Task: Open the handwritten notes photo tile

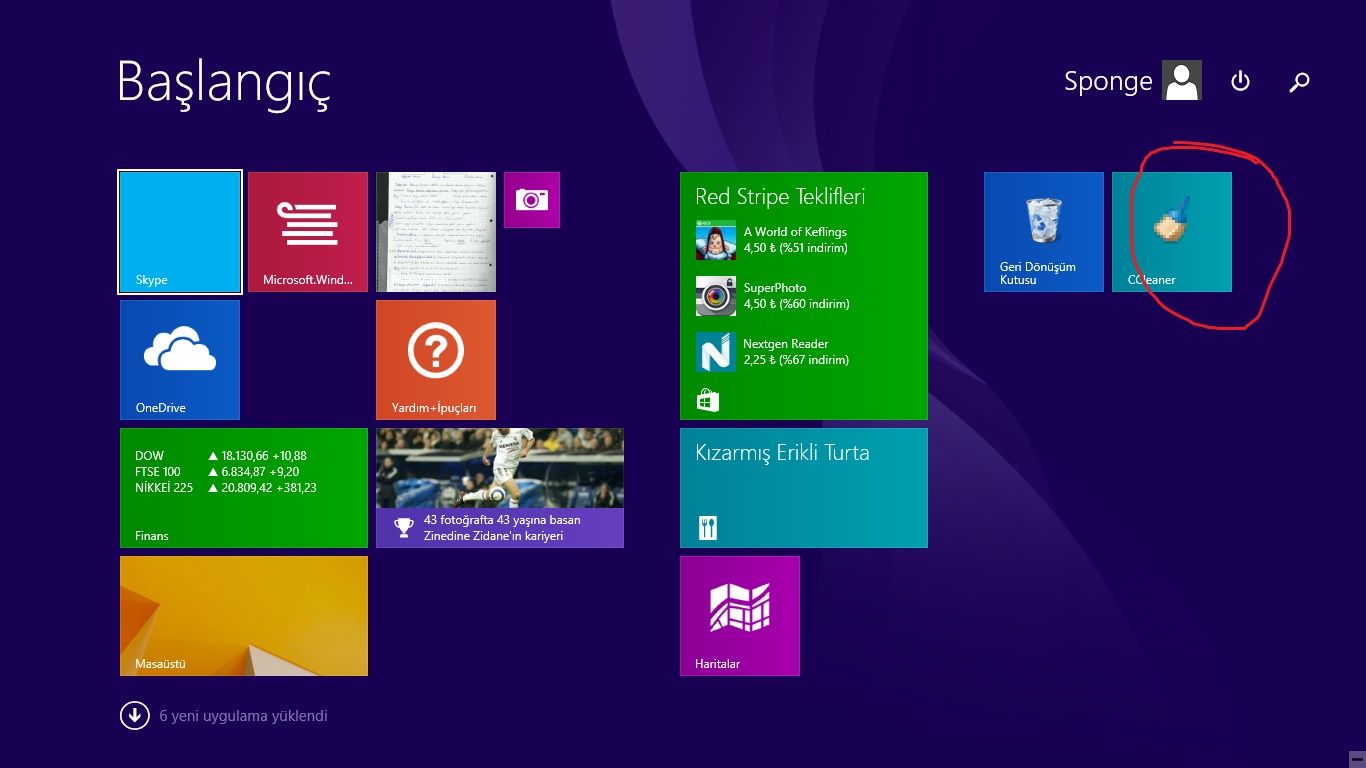Action: click(x=436, y=232)
